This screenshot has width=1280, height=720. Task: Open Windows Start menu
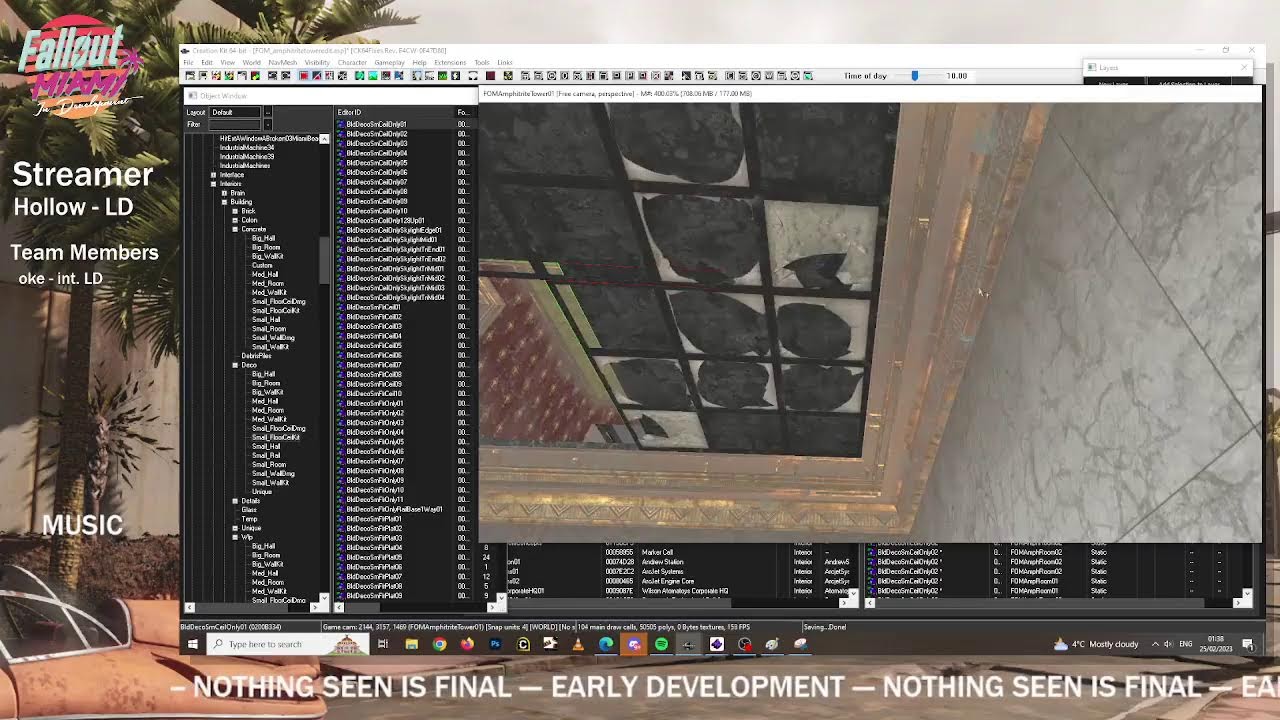click(x=193, y=644)
